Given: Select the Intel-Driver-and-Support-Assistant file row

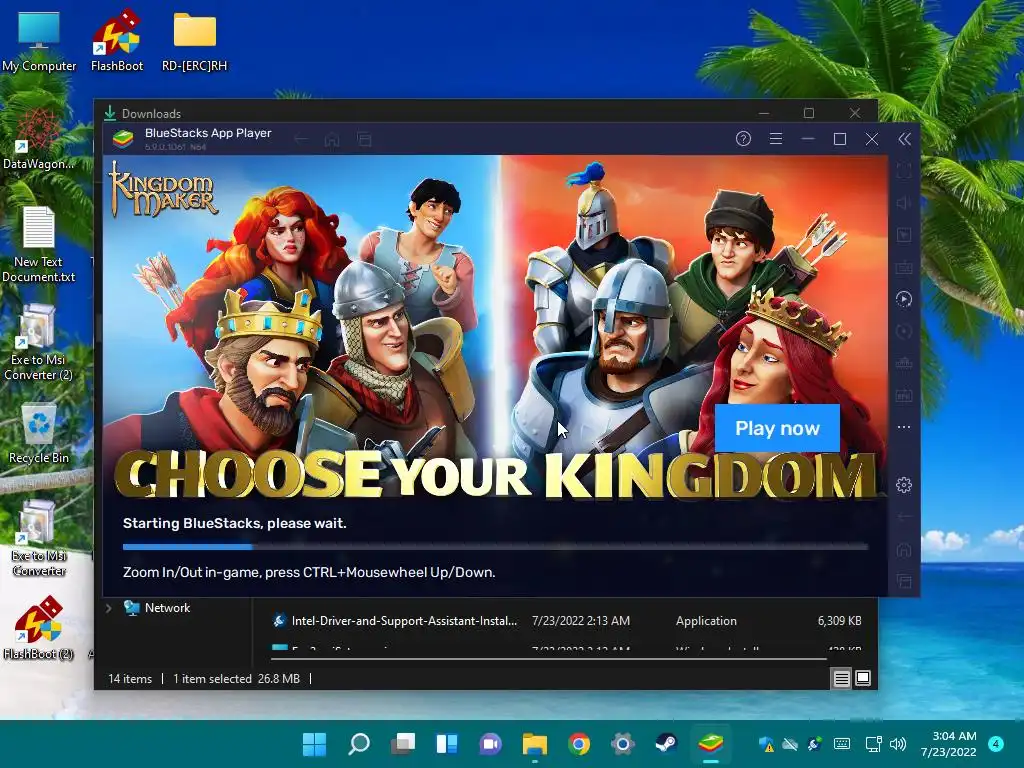Looking at the screenshot, I should tap(566, 621).
